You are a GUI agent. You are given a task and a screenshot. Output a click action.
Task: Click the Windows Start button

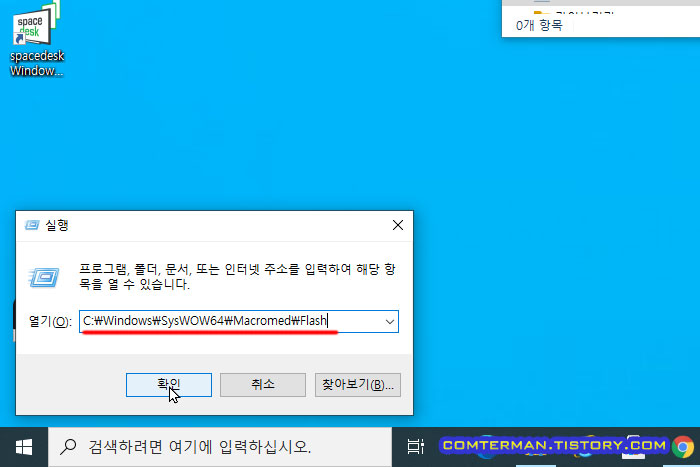point(24,447)
